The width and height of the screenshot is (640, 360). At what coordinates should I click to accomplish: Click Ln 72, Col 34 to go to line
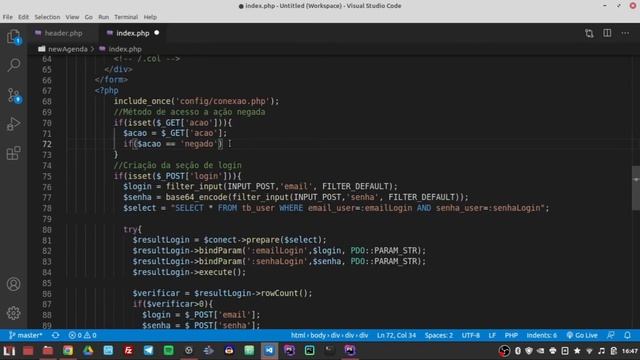click(x=396, y=335)
